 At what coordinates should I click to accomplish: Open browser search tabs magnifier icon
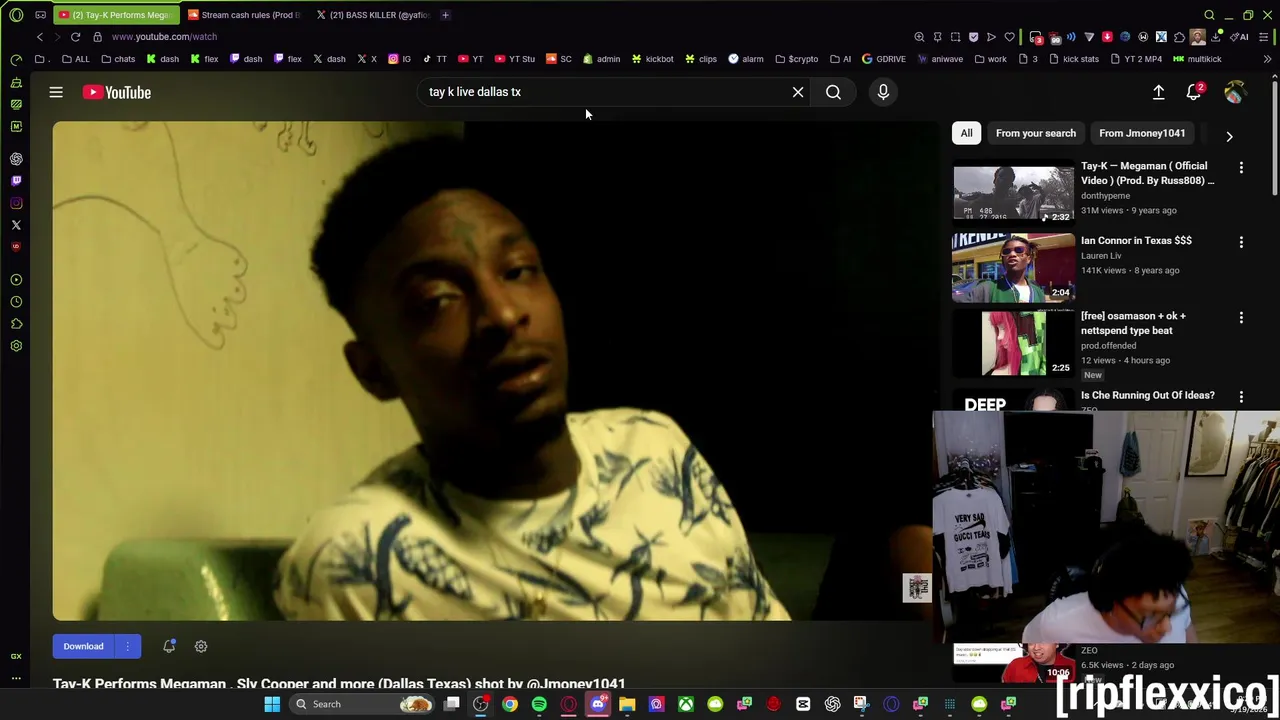coord(1209,15)
